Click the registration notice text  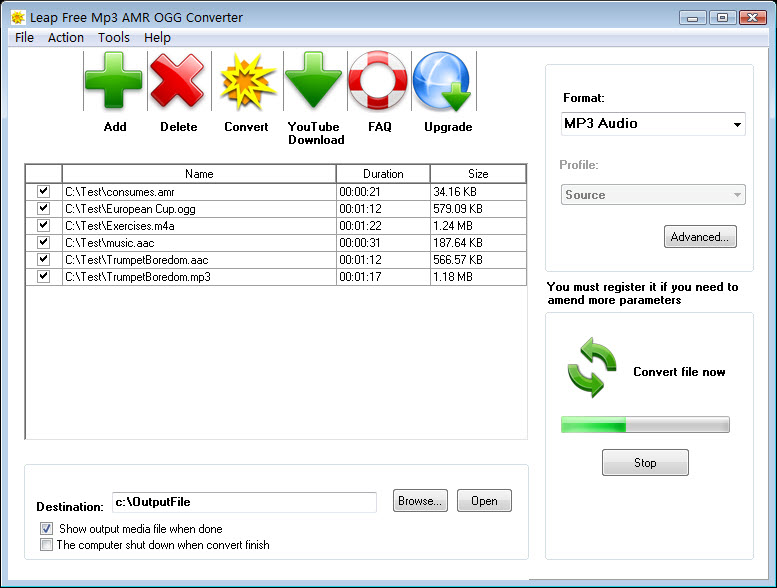point(643,293)
